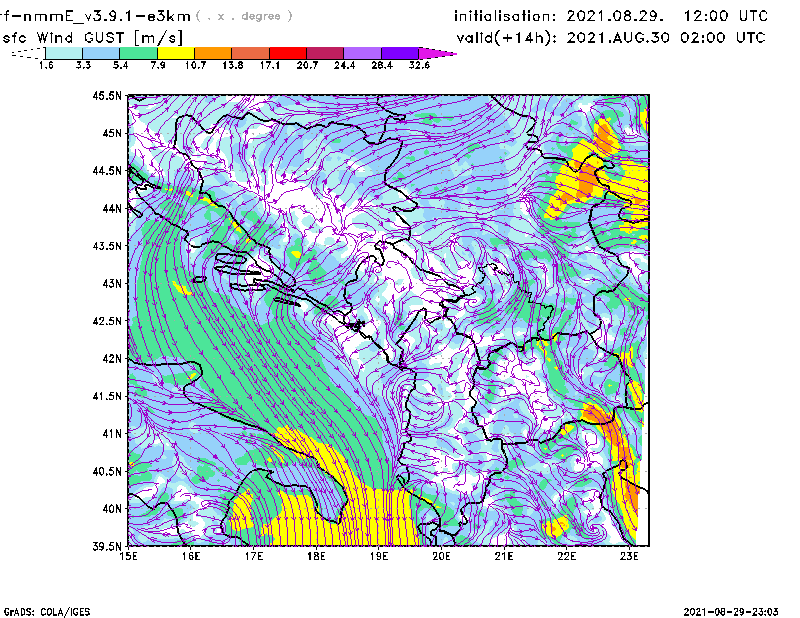Click the 23E longitude label
The height and width of the screenshot is (618, 800).
pos(629,556)
